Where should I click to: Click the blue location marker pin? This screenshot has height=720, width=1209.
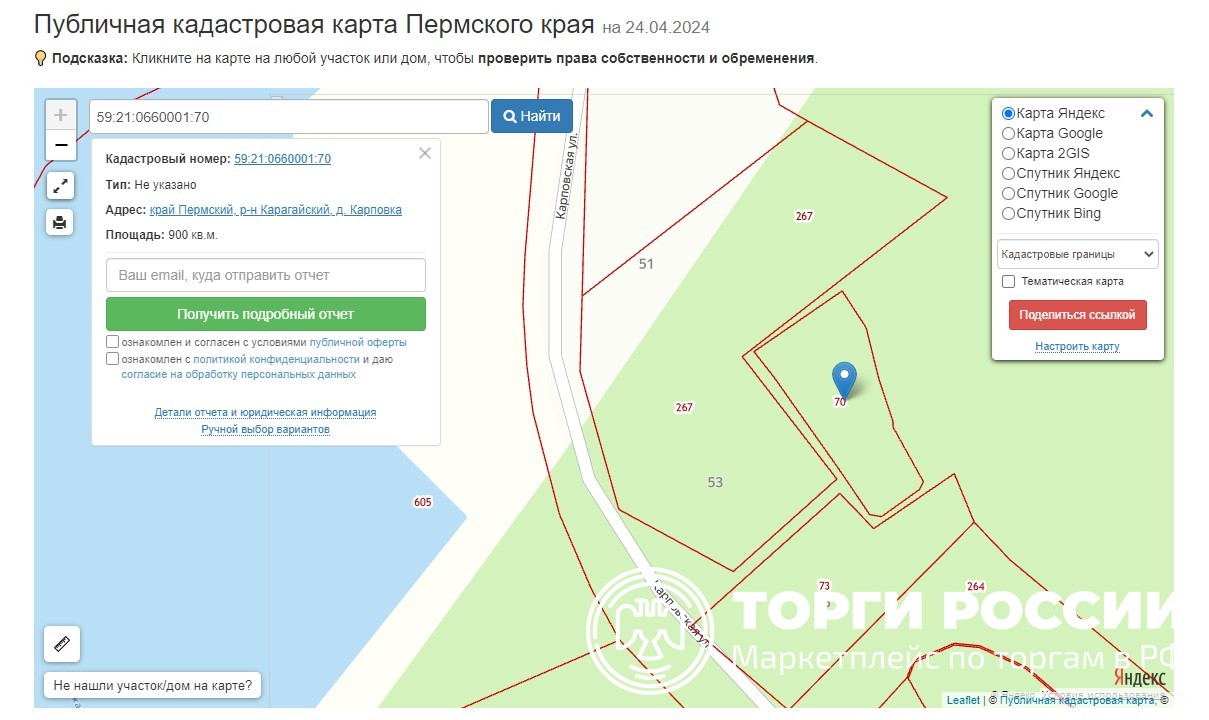pyautogui.click(x=845, y=380)
